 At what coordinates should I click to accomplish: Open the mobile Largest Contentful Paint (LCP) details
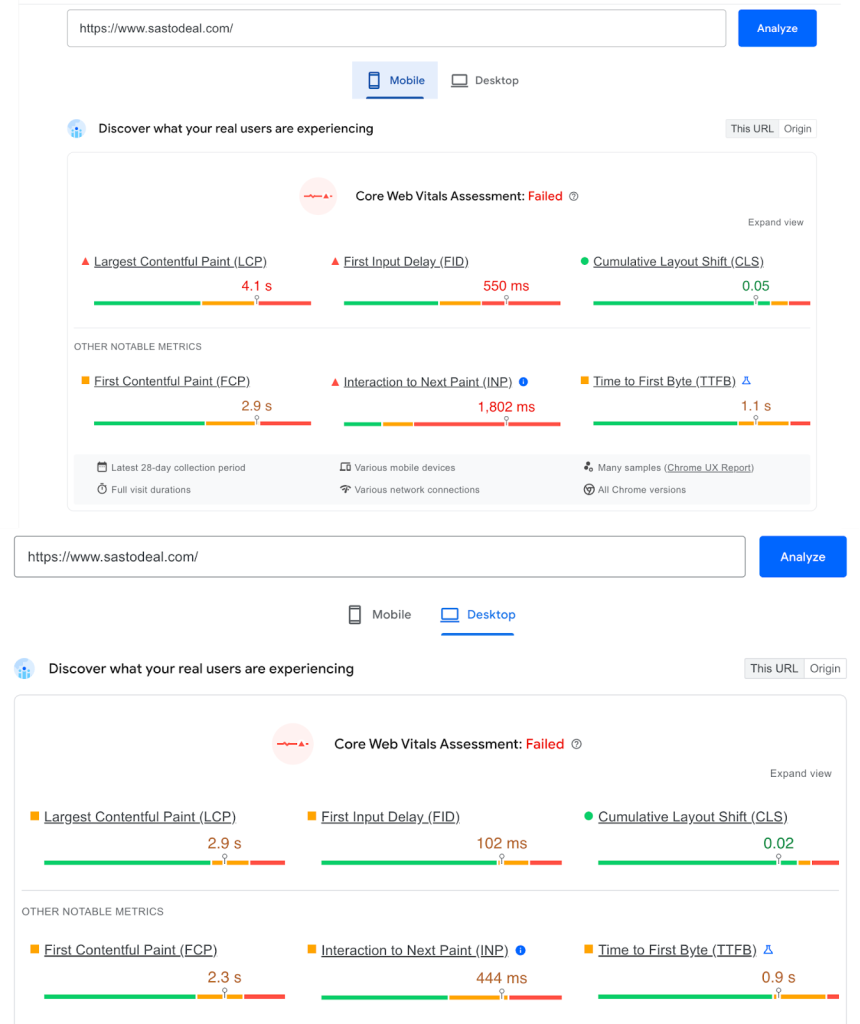click(180, 262)
